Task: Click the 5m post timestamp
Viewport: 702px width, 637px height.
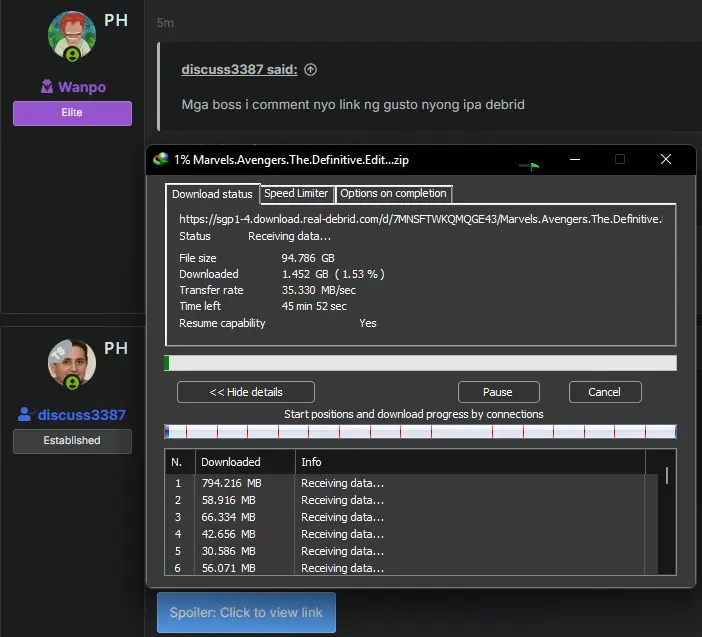Action: tap(165, 23)
